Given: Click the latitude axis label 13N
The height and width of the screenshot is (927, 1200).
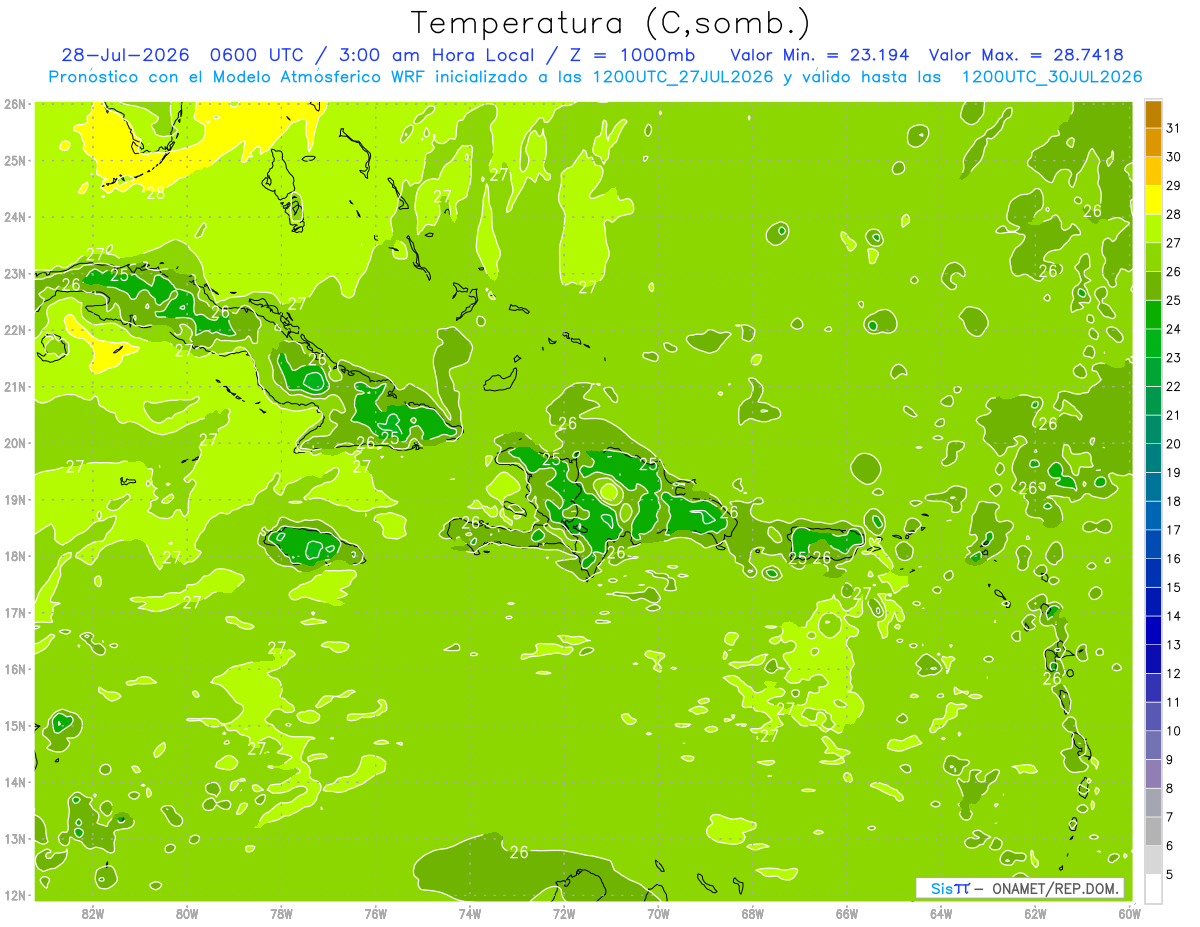Looking at the screenshot, I should pyautogui.click(x=14, y=838).
